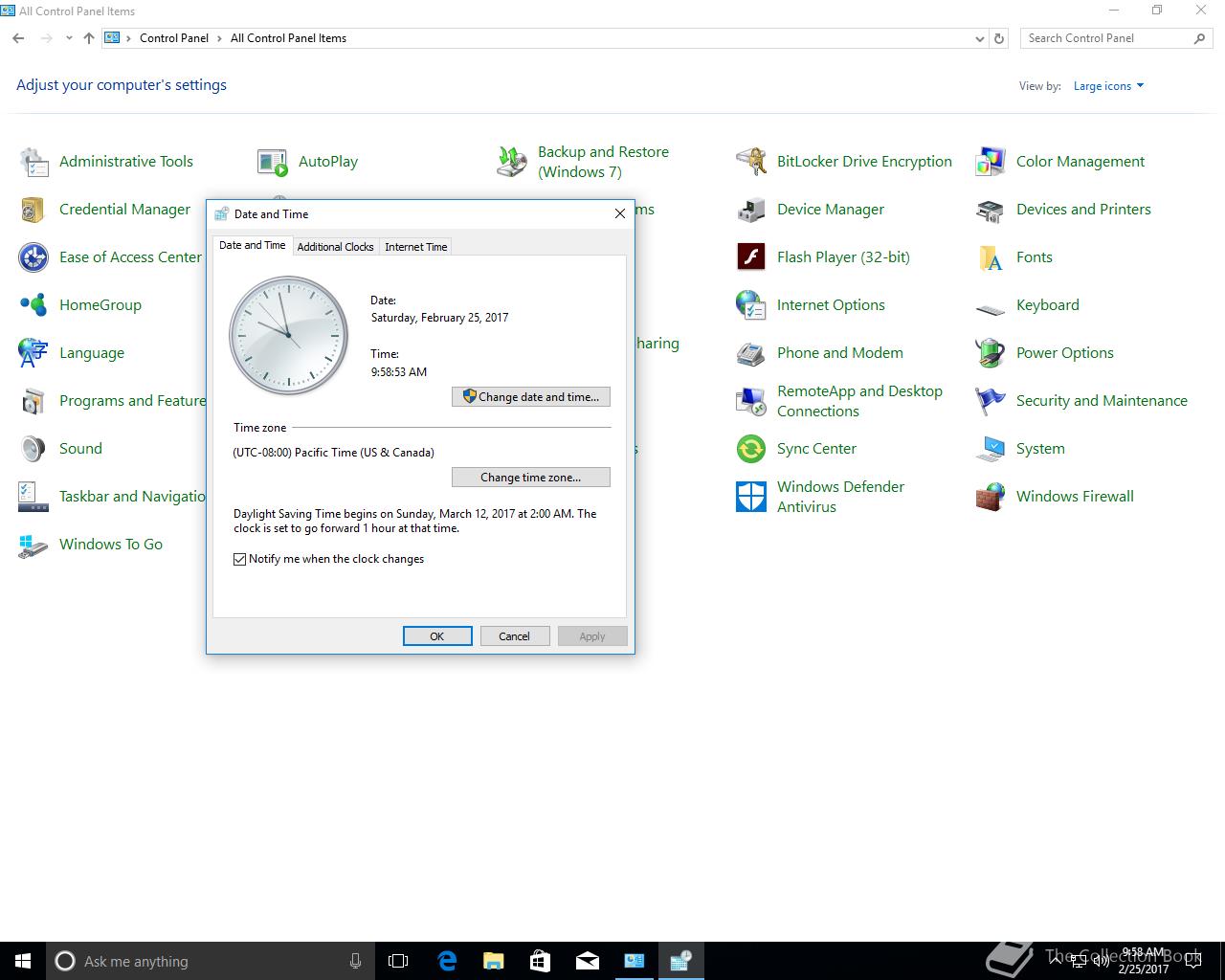Viewport: 1225px width, 980px height.
Task: Select the Date and Time tab
Action: click(253, 245)
